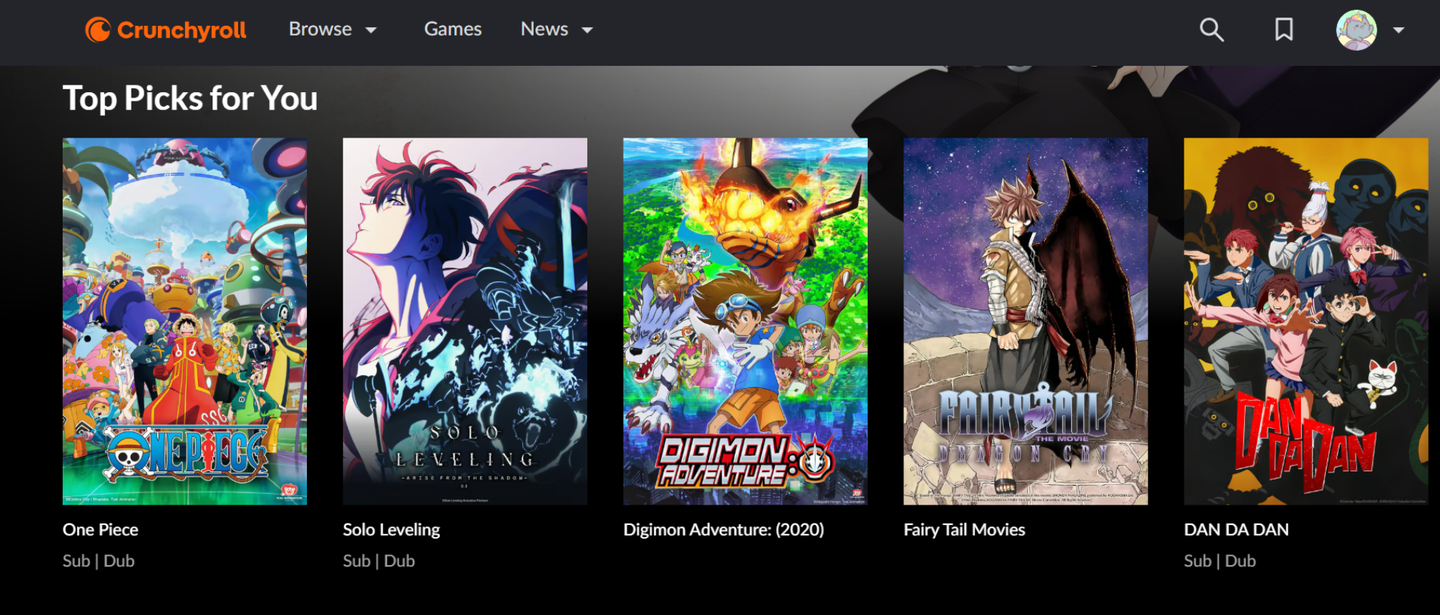The width and height of the screenshot is (1440, 615).
Task: Open the watchlist bookmark icon
Action: [x=1284, y=30]
